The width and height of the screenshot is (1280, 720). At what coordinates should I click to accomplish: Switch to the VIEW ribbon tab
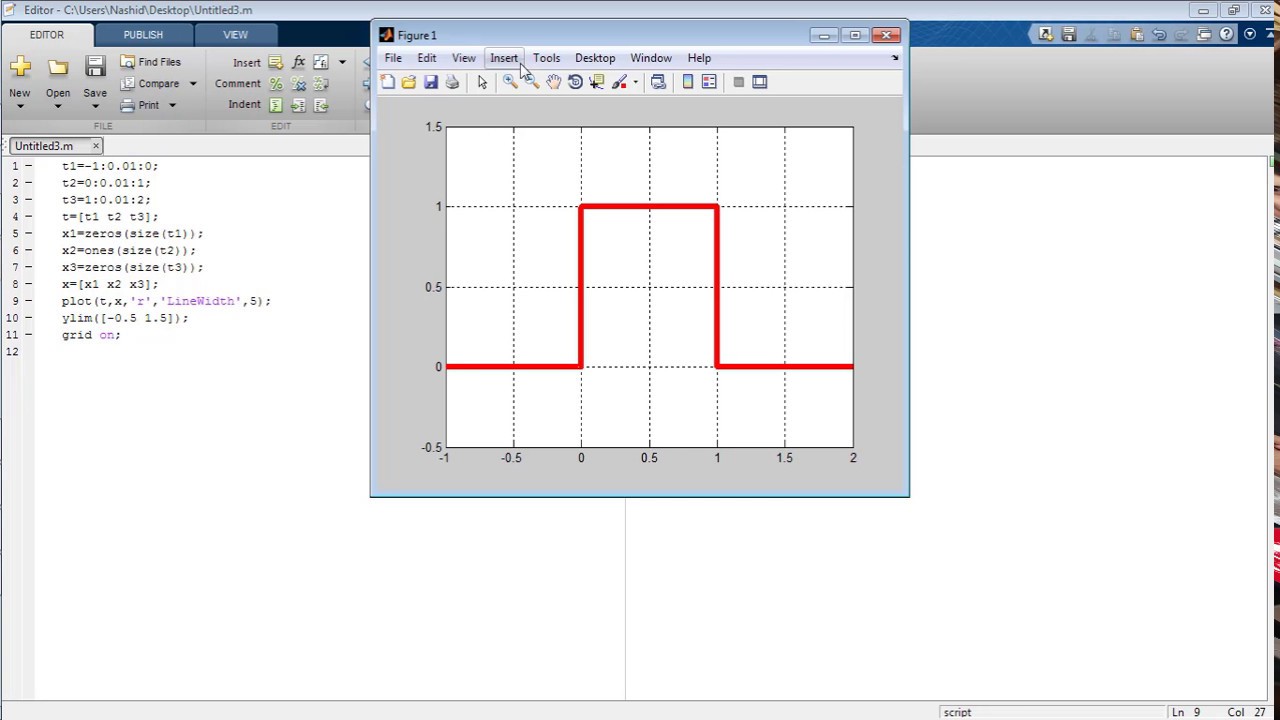pyautogui.click(x=235, y=35)
